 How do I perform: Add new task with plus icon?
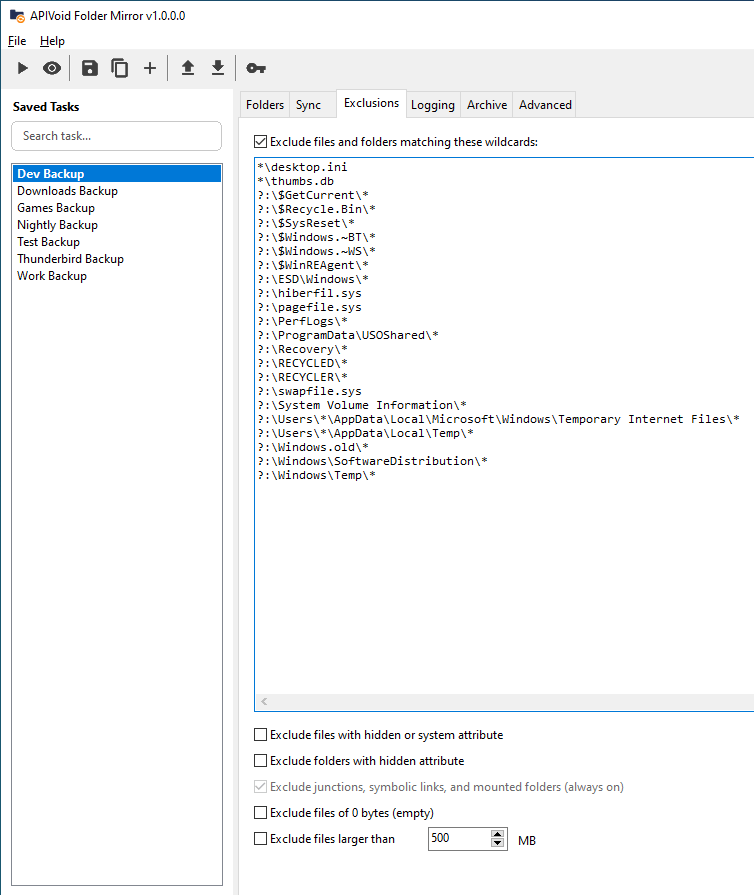(150, 68)
